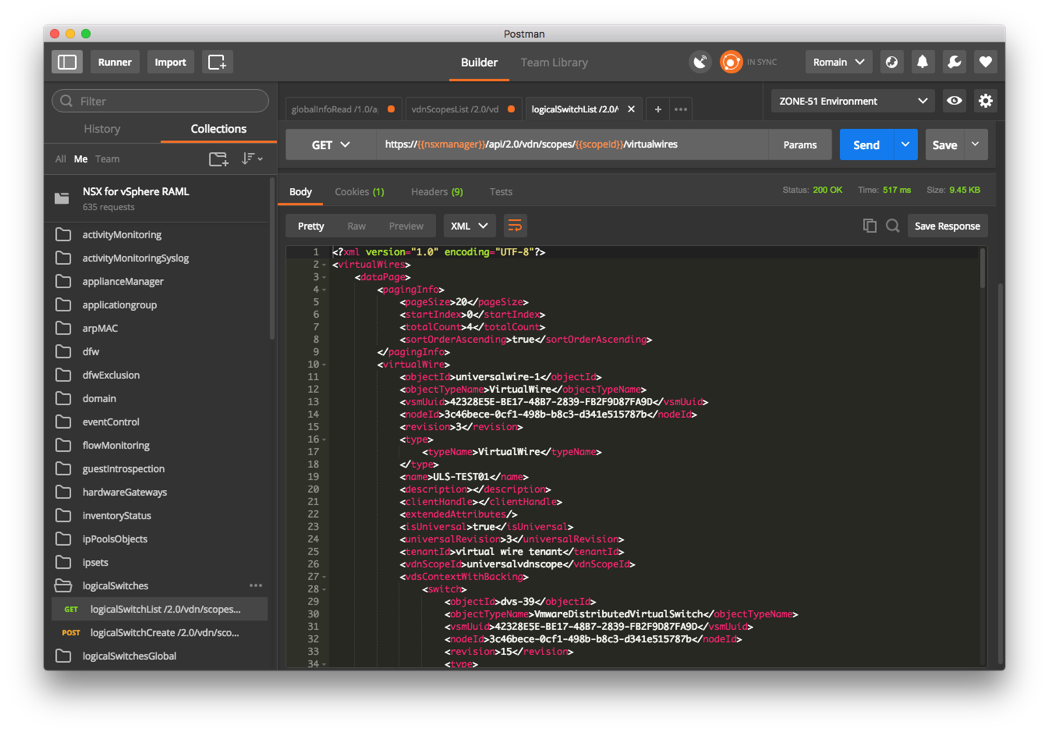Open environment quick settings gear

click(x=986, y=100)
